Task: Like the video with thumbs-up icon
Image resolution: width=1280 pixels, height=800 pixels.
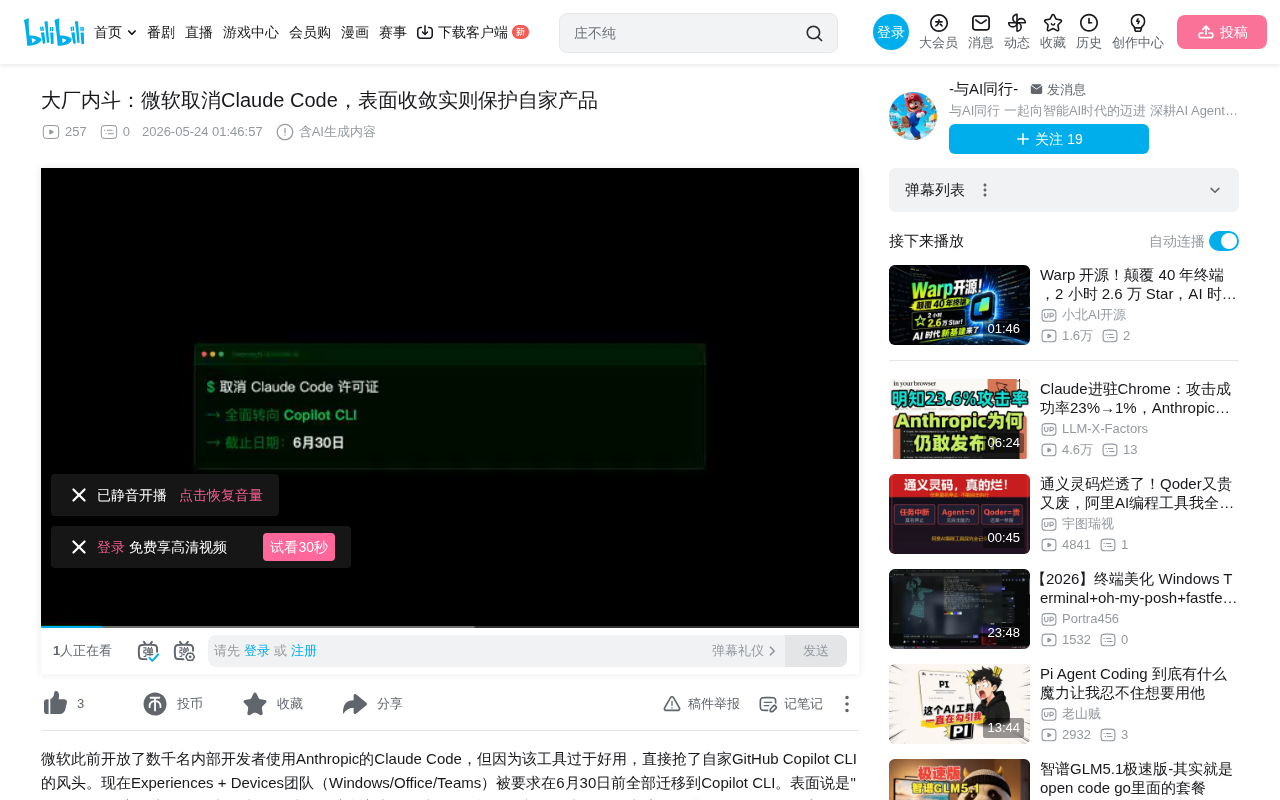Action: [x=56, y=704]
